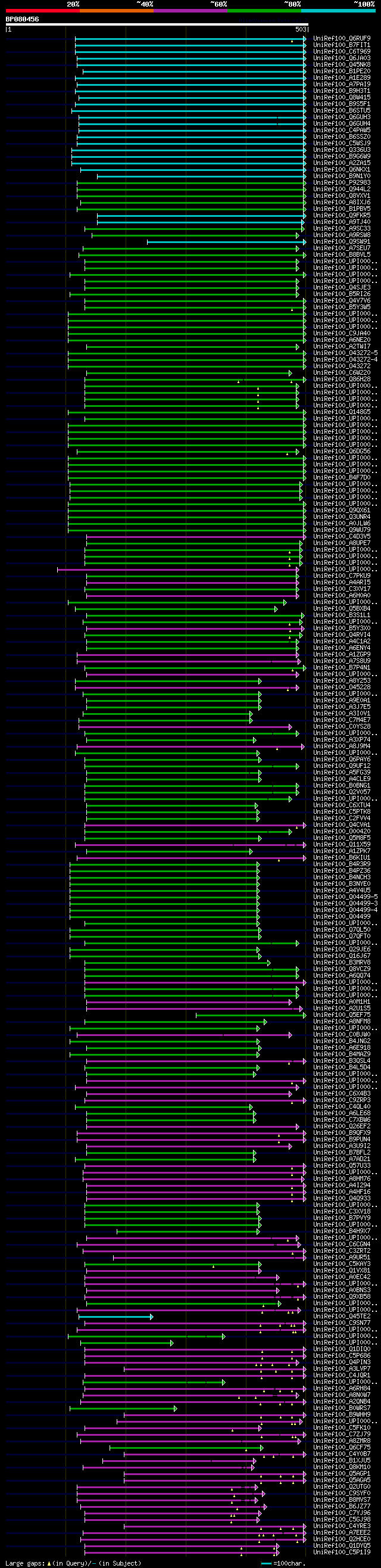The width and height of the screenshot is (381, 1568).
Task: Click the UniRef100_Q9UF12 label
Action: [342, 766]
